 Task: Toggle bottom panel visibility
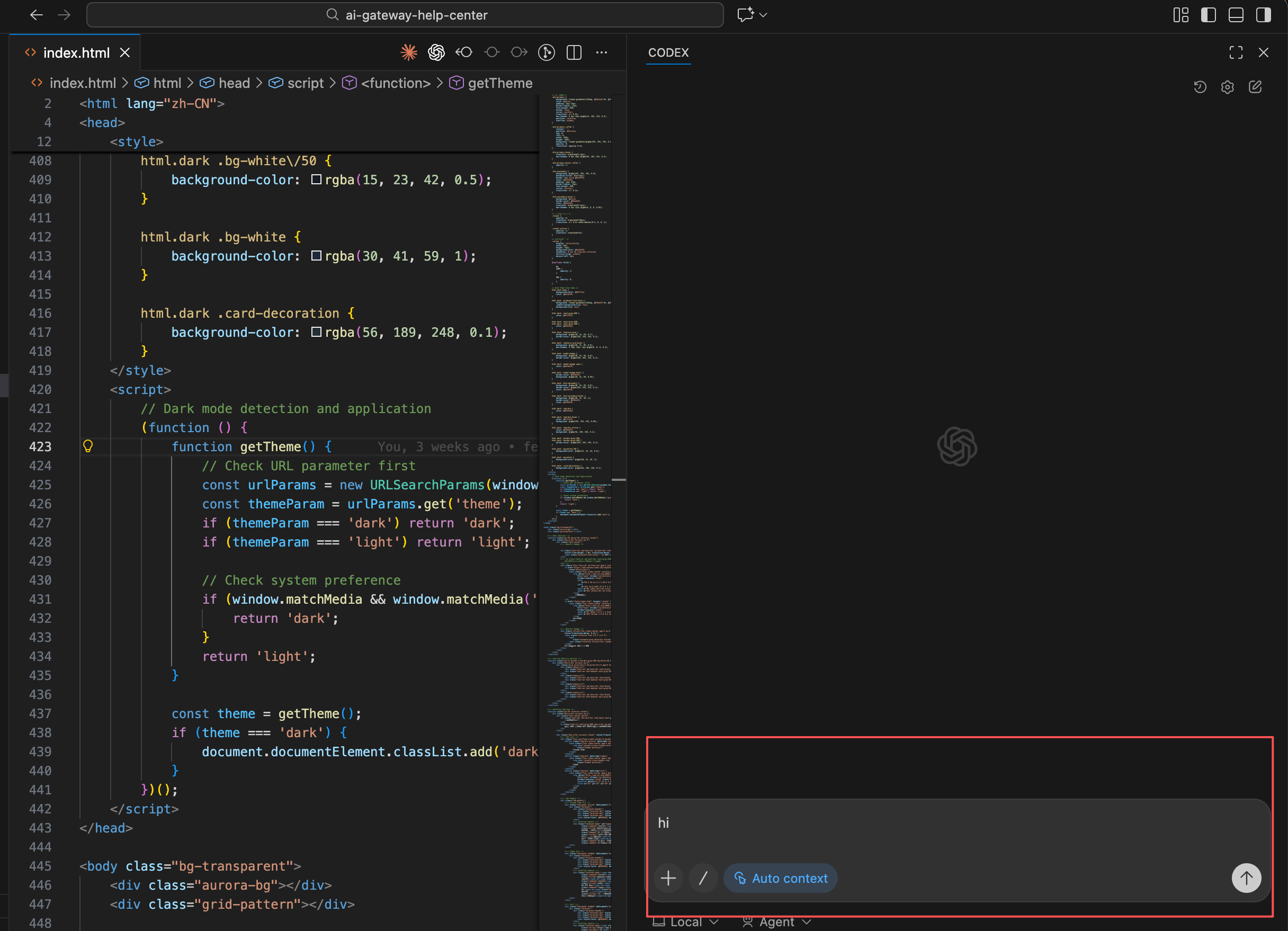(1236, 15)
